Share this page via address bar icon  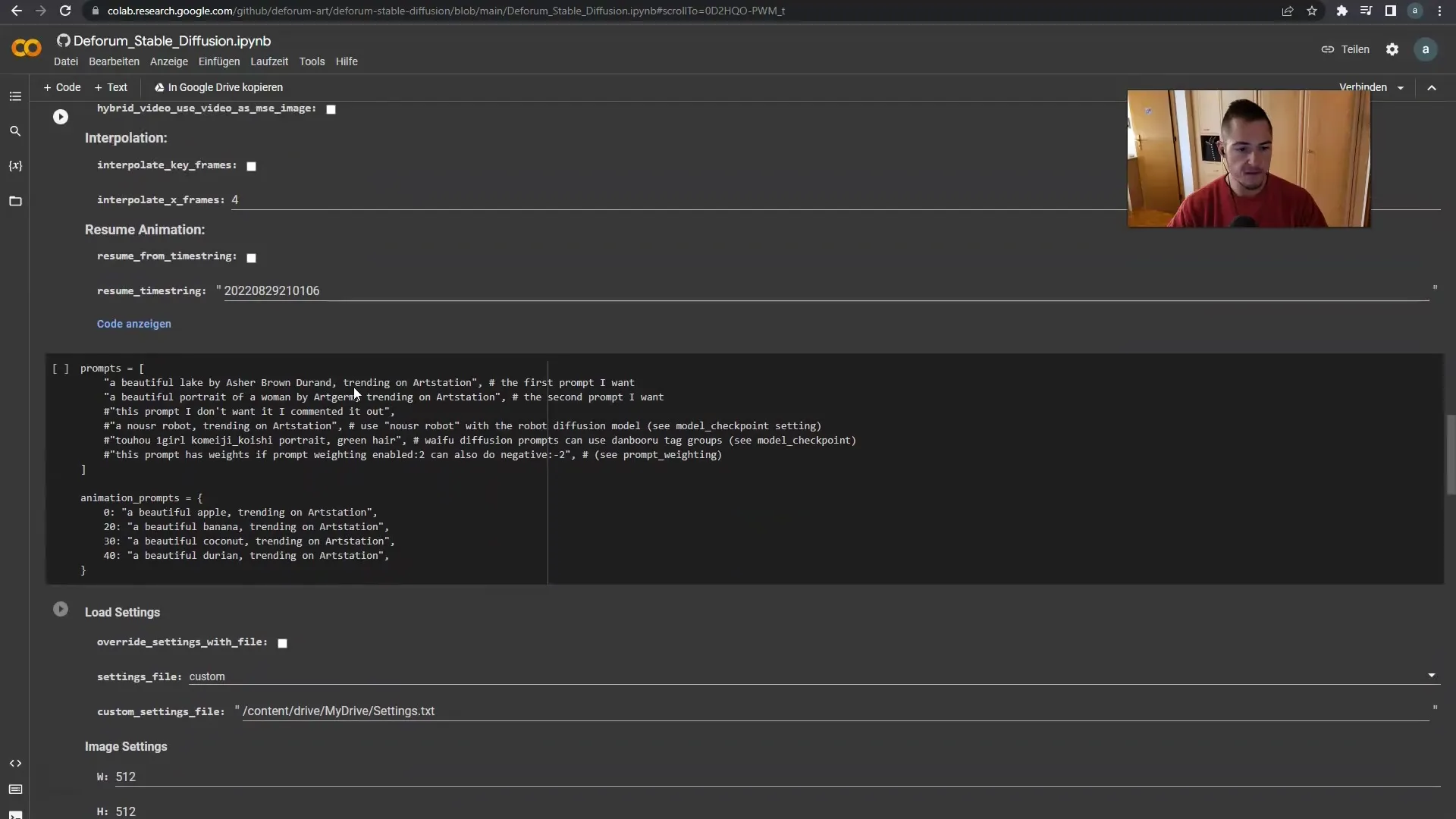pos(1287,11)
